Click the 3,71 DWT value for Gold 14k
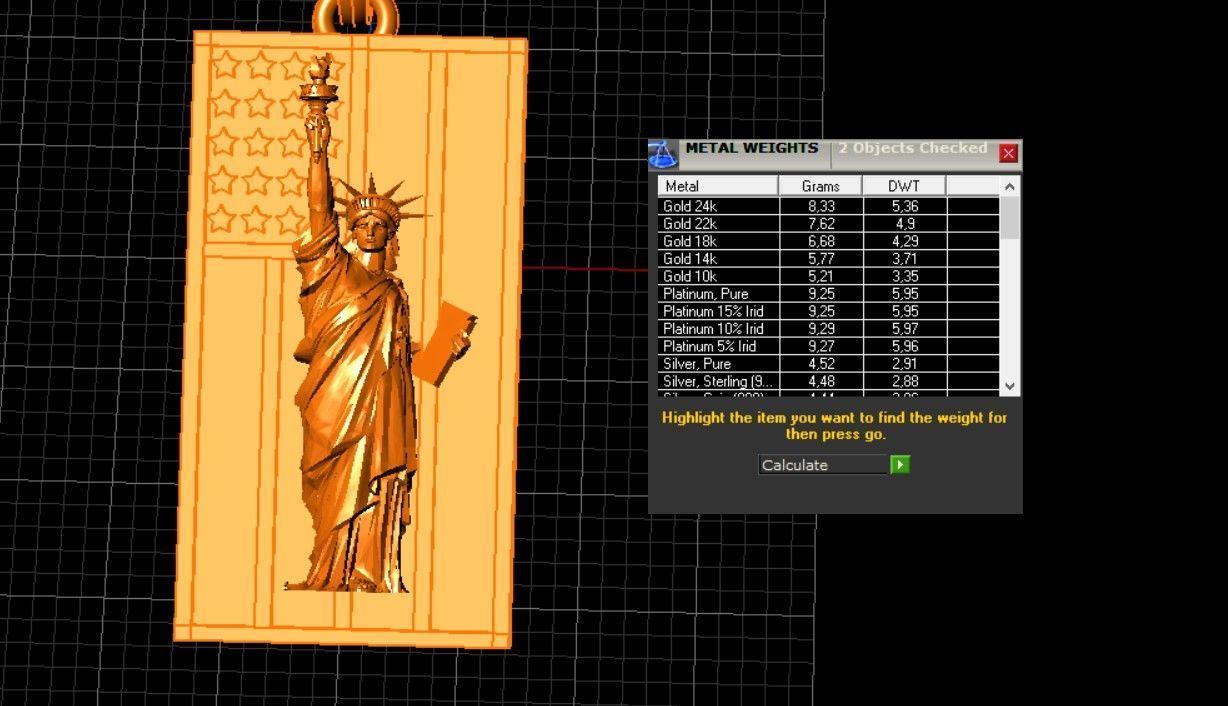1228x706 pixels. [905, 259]
